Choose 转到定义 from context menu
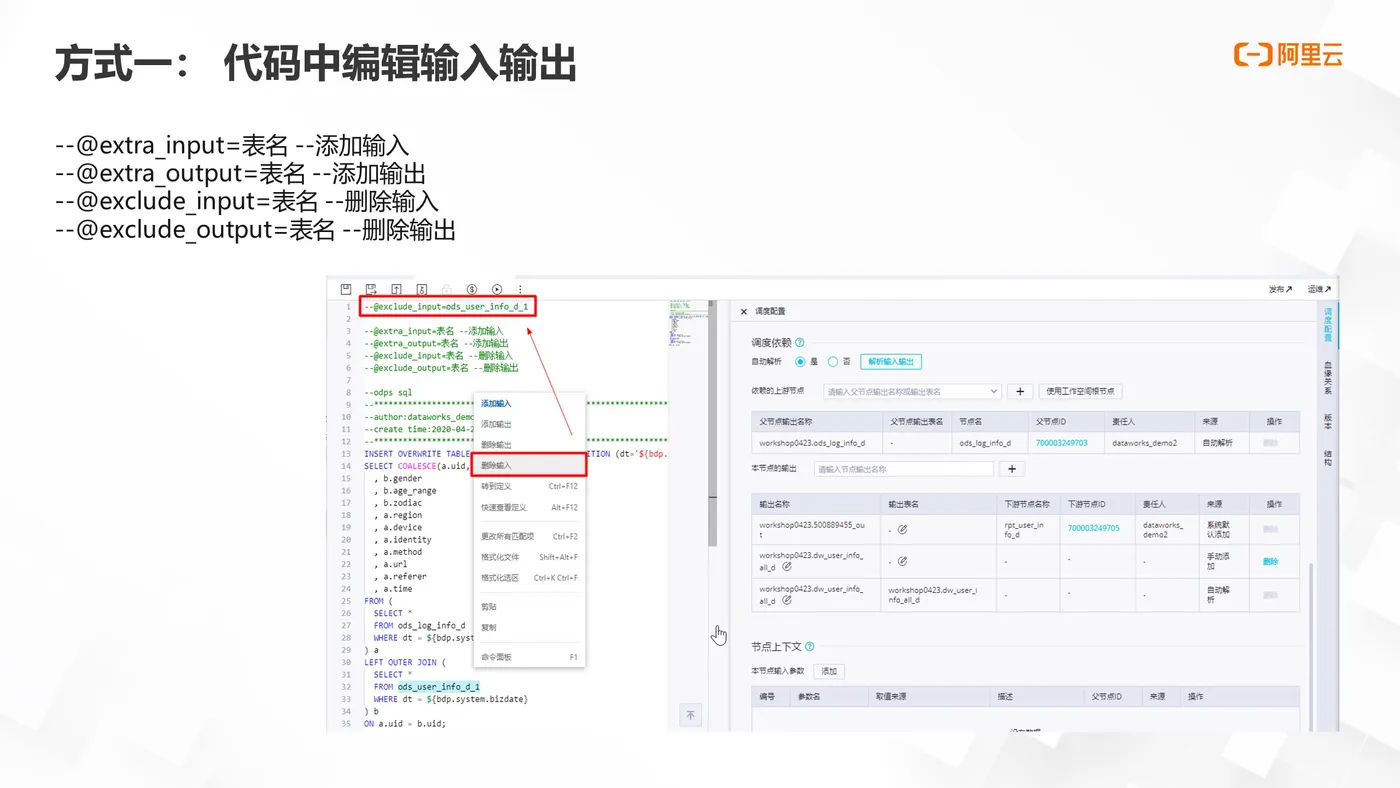 pyautogui.click(x=529, y=486)
